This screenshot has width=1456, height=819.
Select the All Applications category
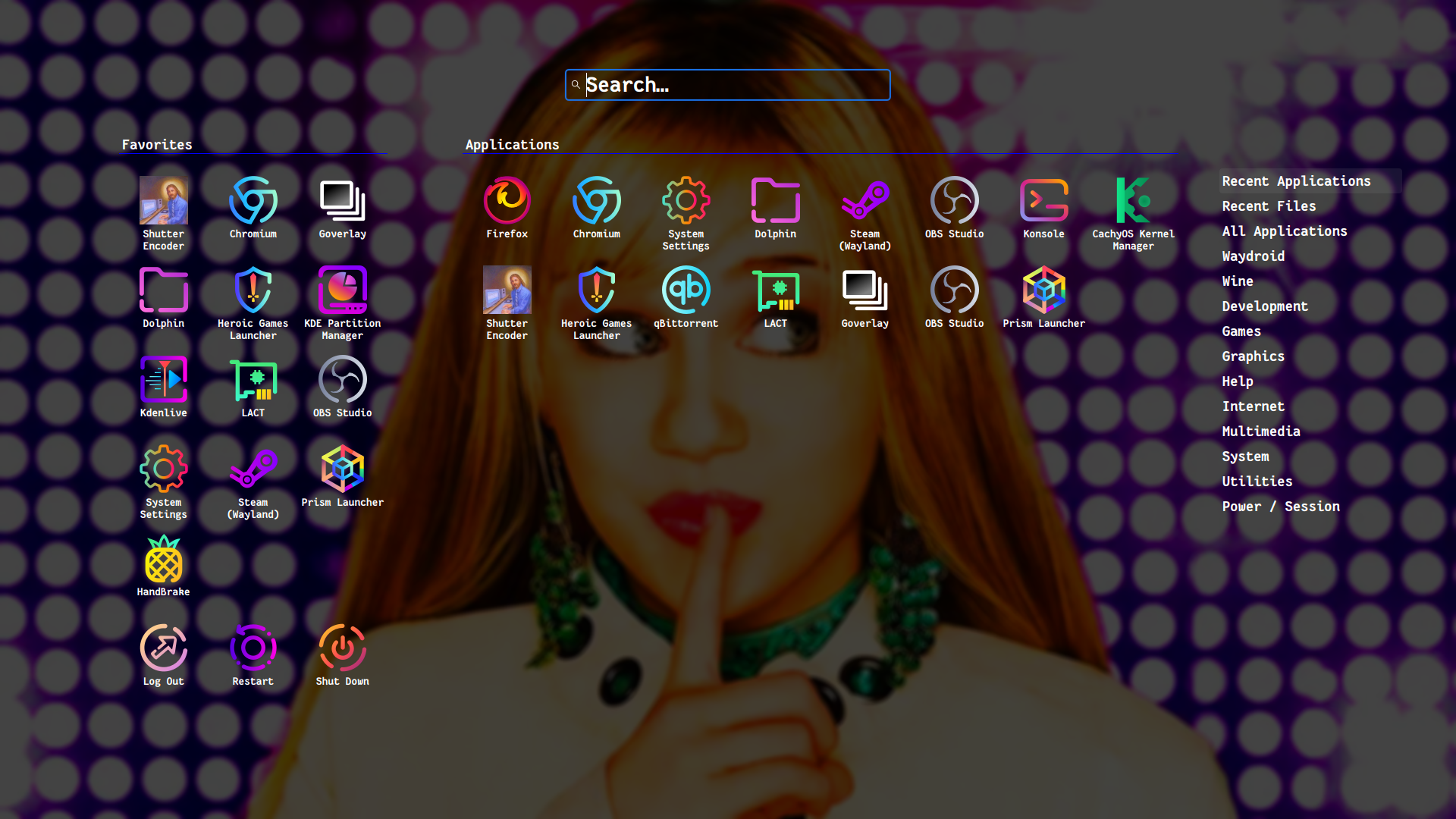click(1284, 231)
